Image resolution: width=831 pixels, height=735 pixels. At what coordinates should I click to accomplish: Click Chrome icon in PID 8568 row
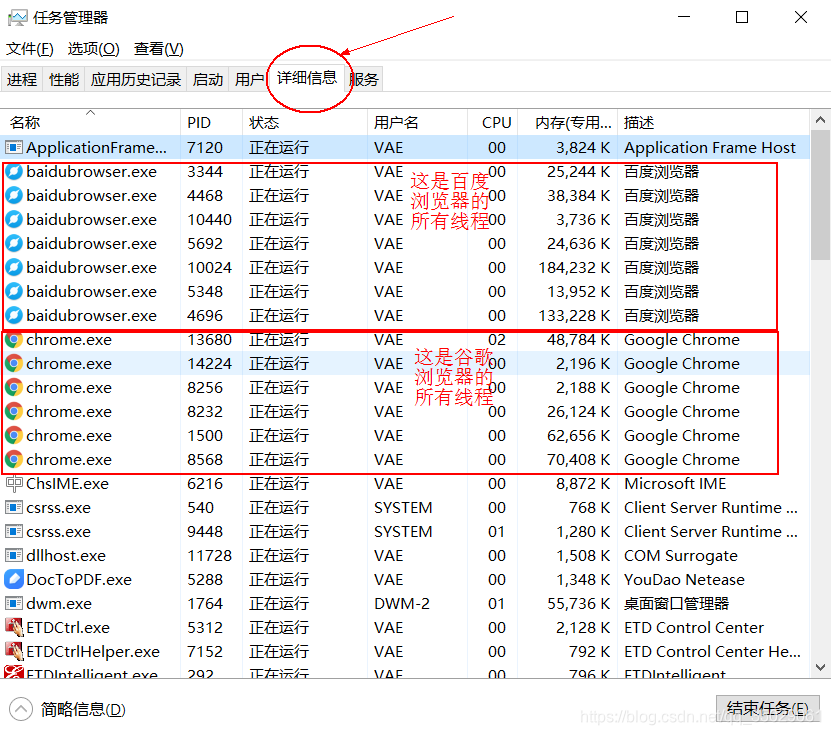(14, 459)
